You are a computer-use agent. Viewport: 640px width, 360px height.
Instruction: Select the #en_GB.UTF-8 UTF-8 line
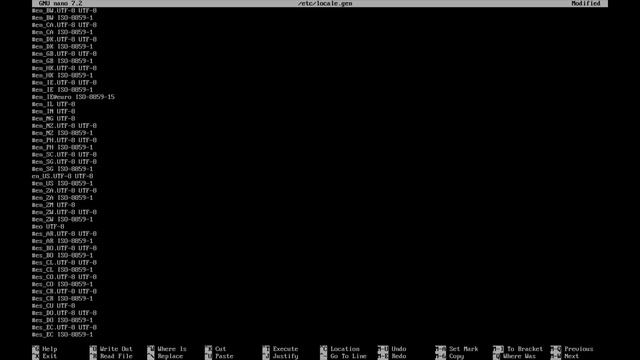pos(64,54)
